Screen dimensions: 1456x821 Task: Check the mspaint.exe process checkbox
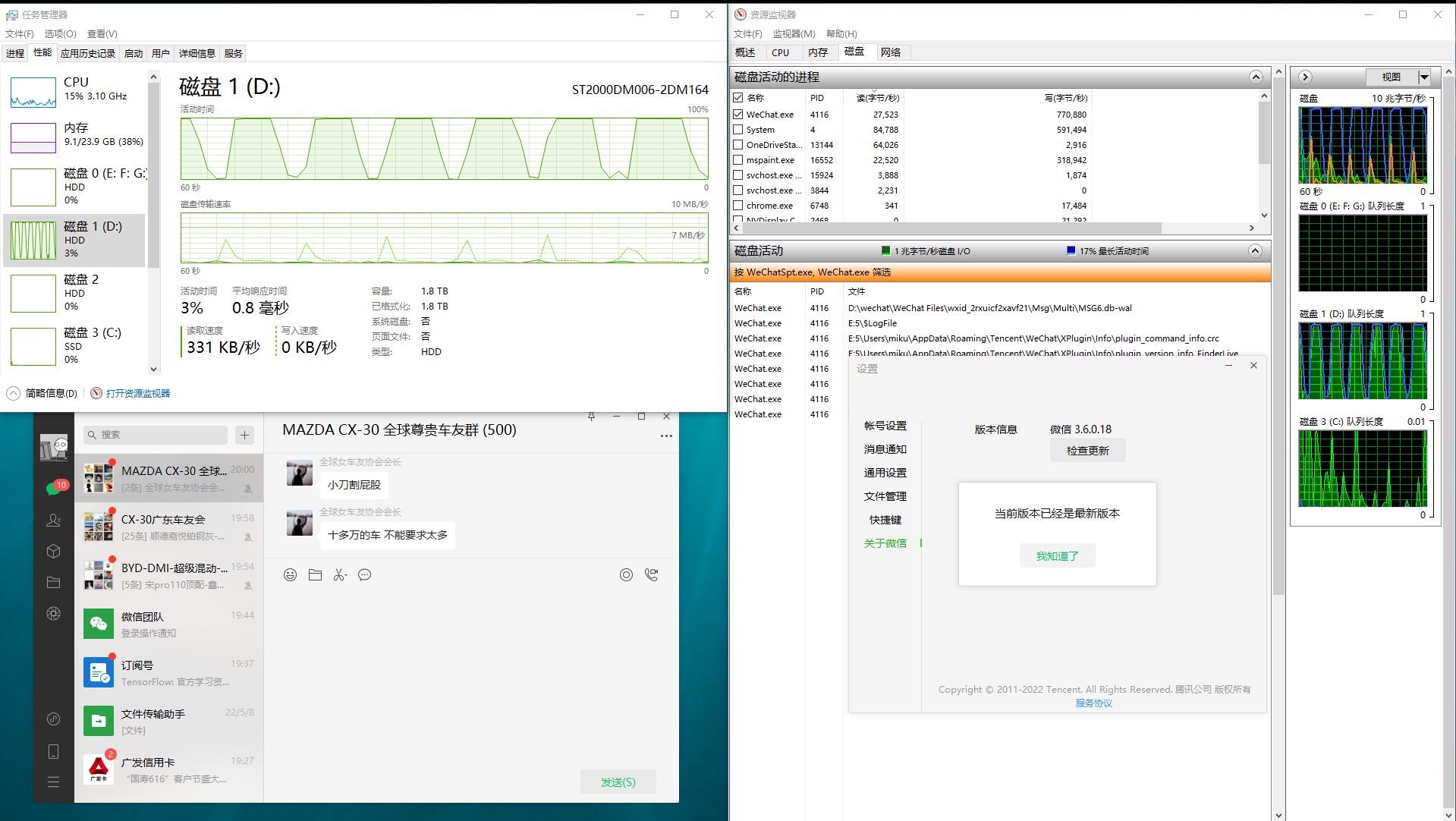(738, 160)
